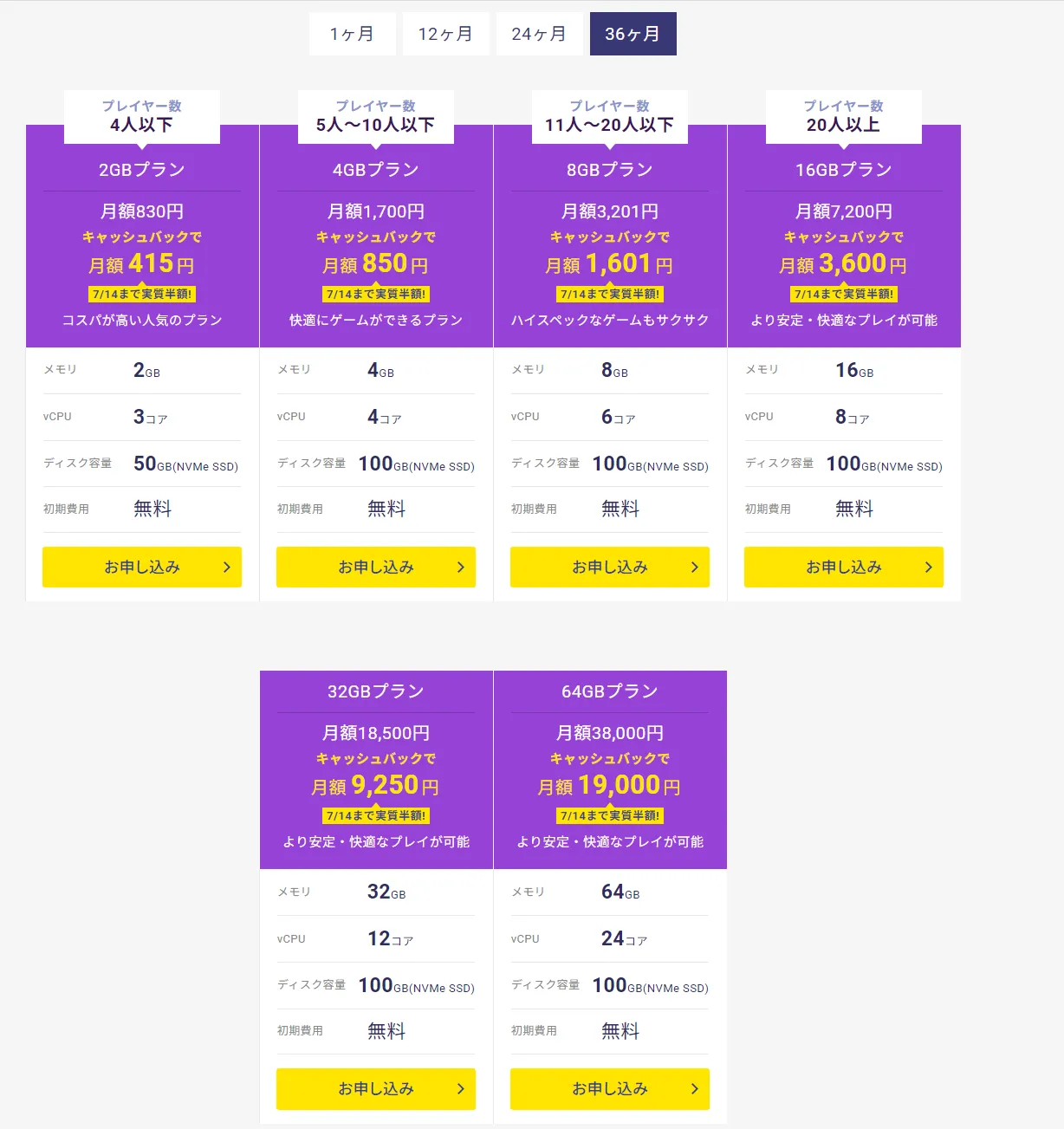The height and width of the screenshot is (1129, 1064).
Task: Click お申し込み under the 4GB plan
Action: click(376, 567)
